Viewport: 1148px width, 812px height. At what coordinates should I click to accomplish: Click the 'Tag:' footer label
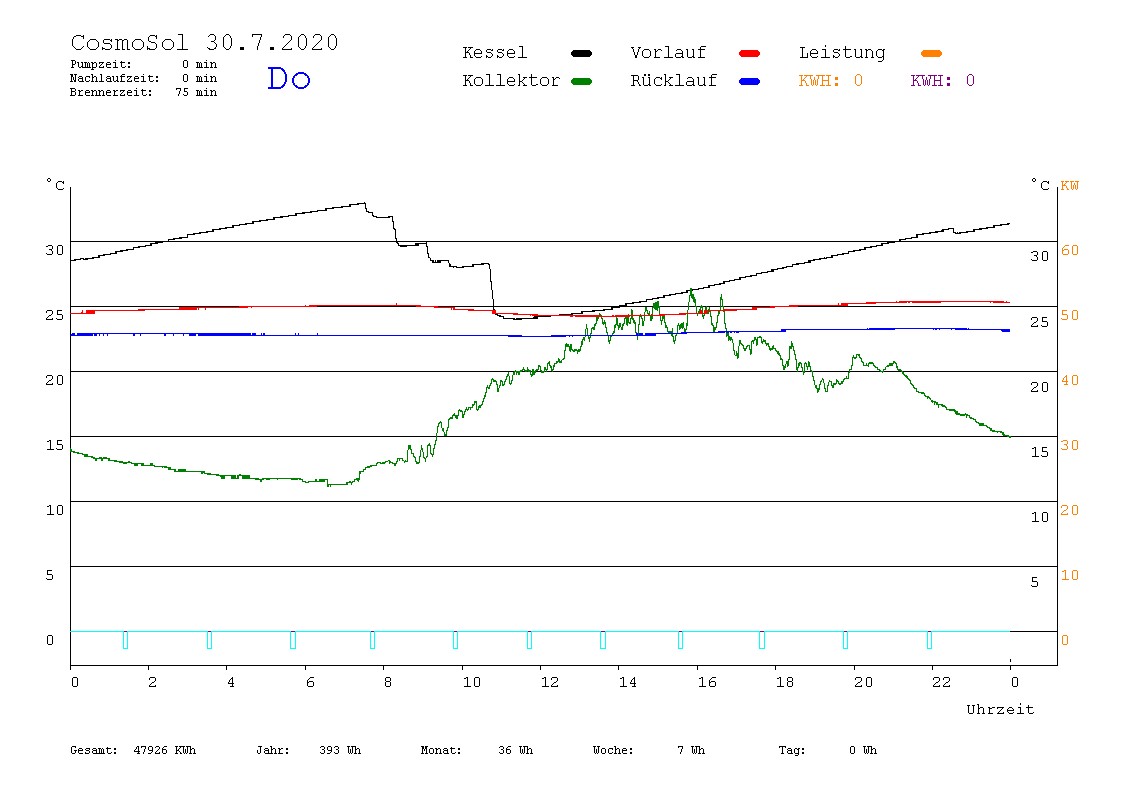(792, 750)
